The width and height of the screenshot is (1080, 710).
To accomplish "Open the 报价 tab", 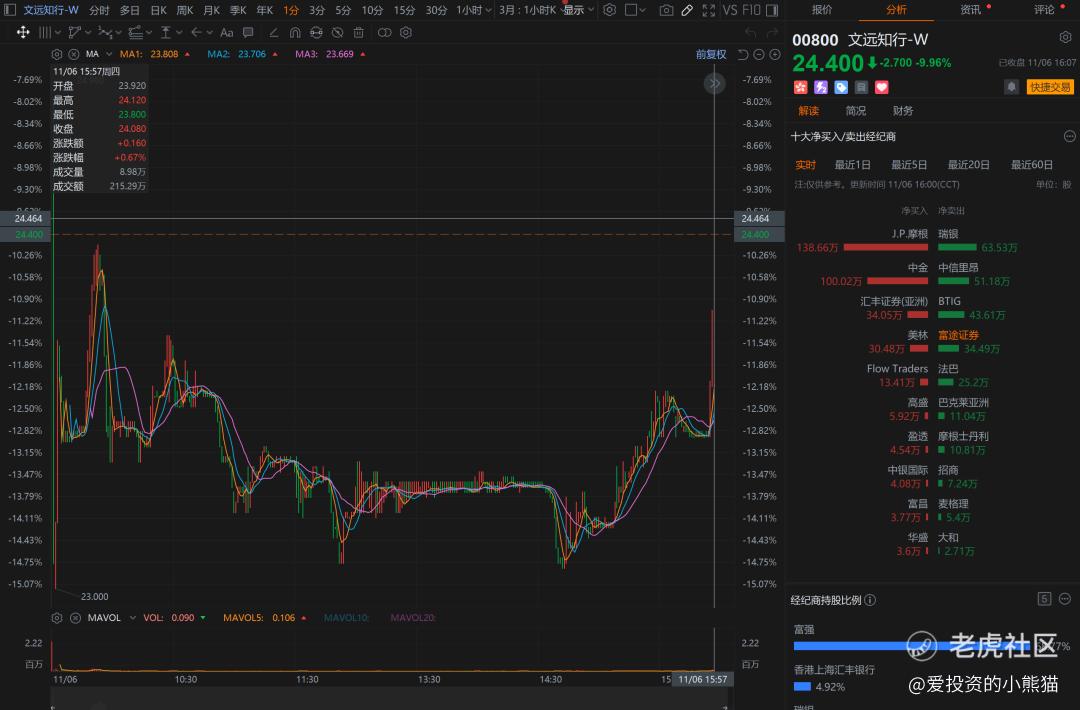I will (822, 10).
